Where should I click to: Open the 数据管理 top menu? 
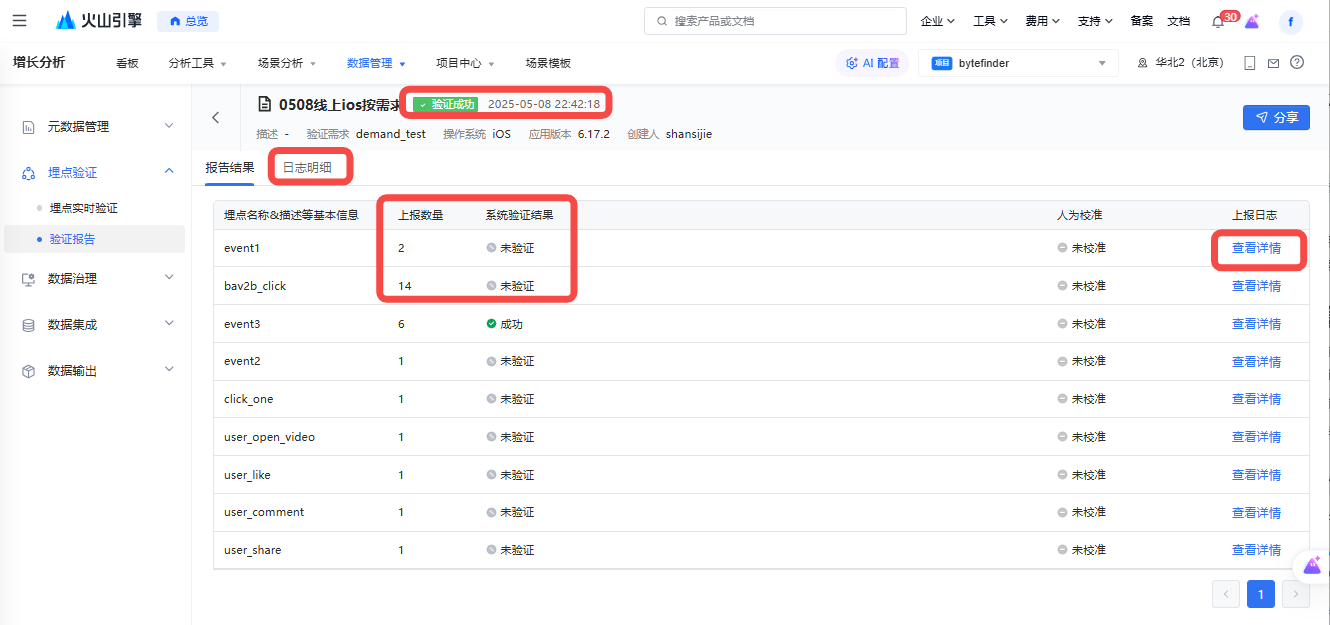[375, 63]
